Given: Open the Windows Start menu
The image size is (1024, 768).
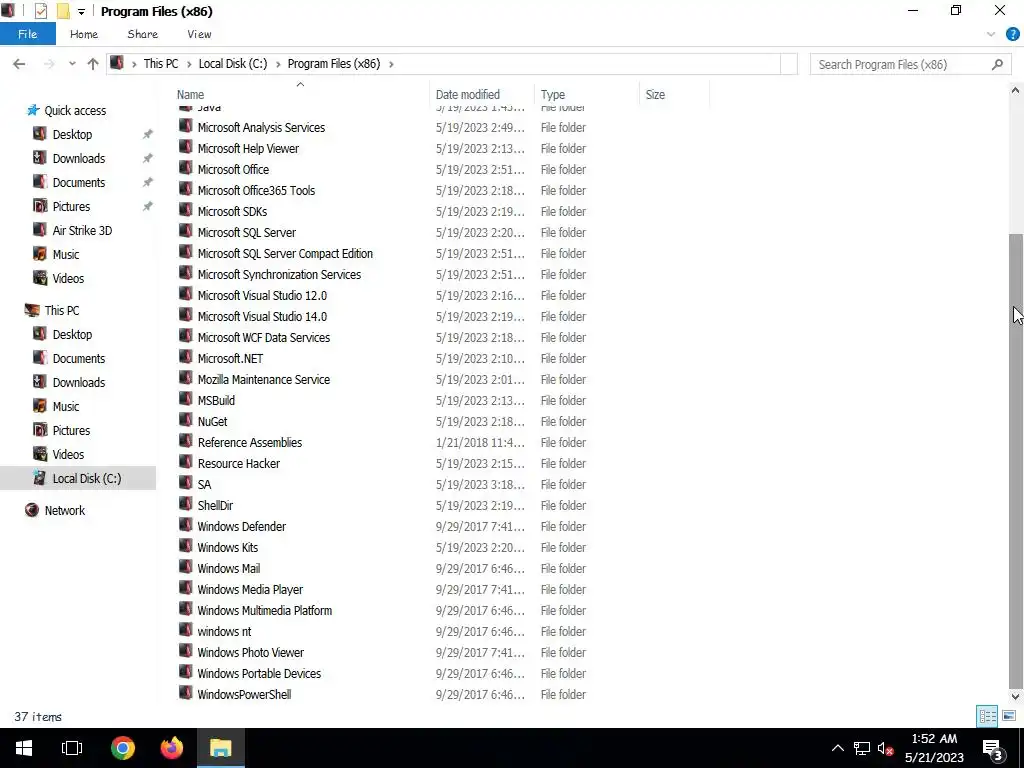Looking at the screenshot, I should click(x=24, y=748).
